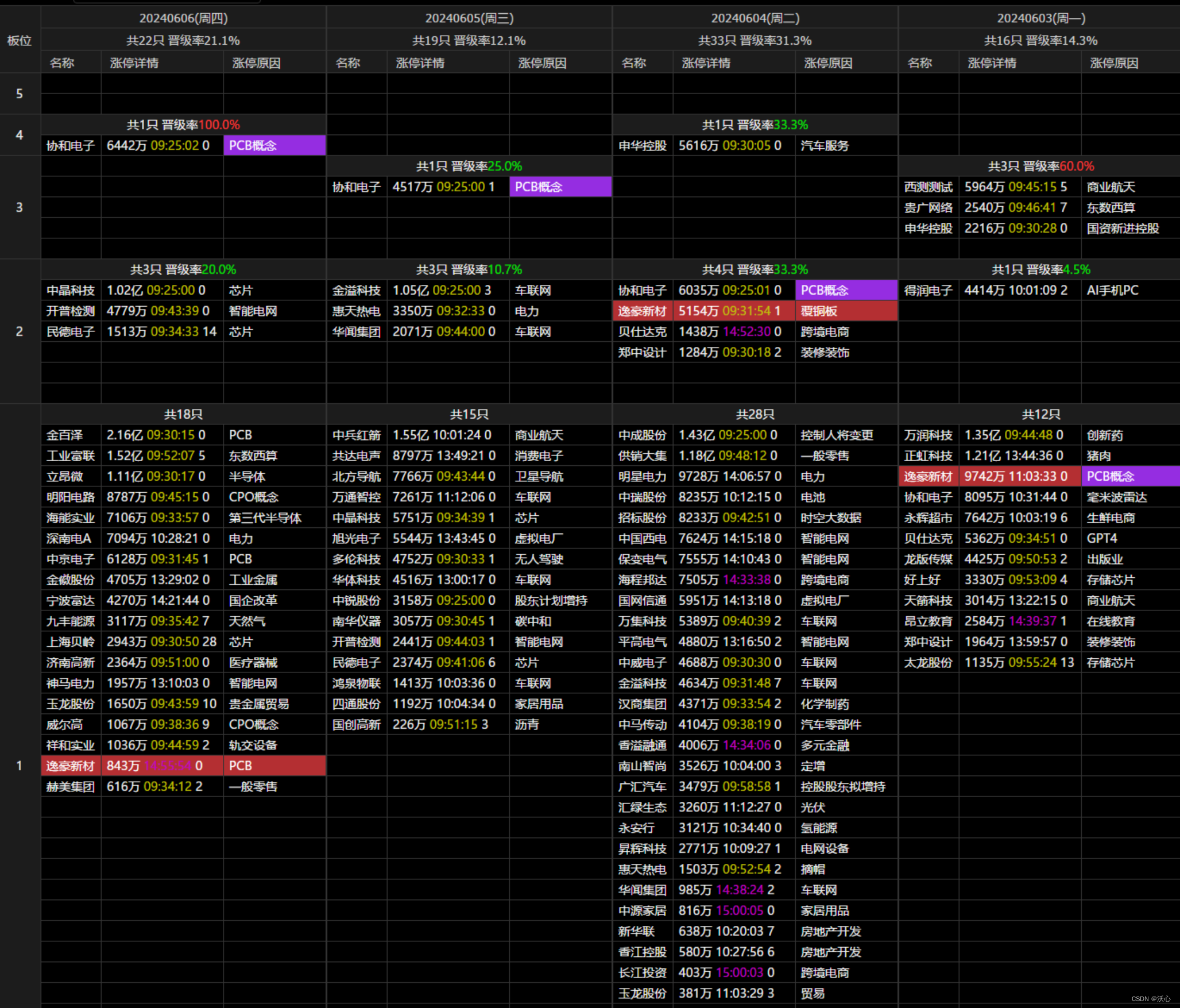
Task: Select the stock name 海程邦达
Action: click(x=642, y=580)
